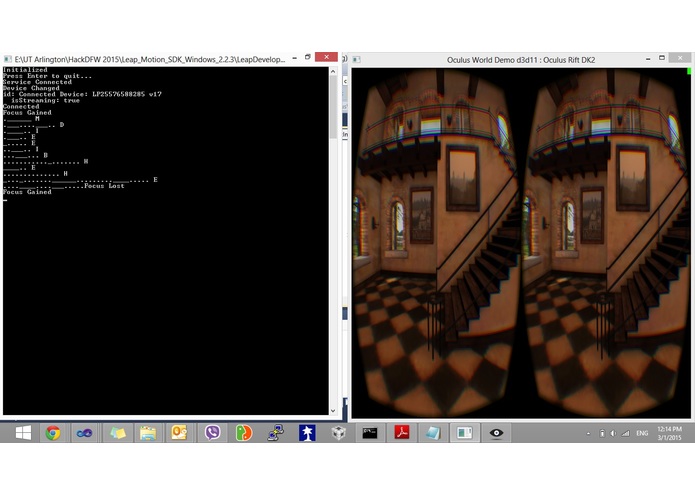Open the Windows Start button
Screen dimensions: 695x494
click(x=23, y=432)
